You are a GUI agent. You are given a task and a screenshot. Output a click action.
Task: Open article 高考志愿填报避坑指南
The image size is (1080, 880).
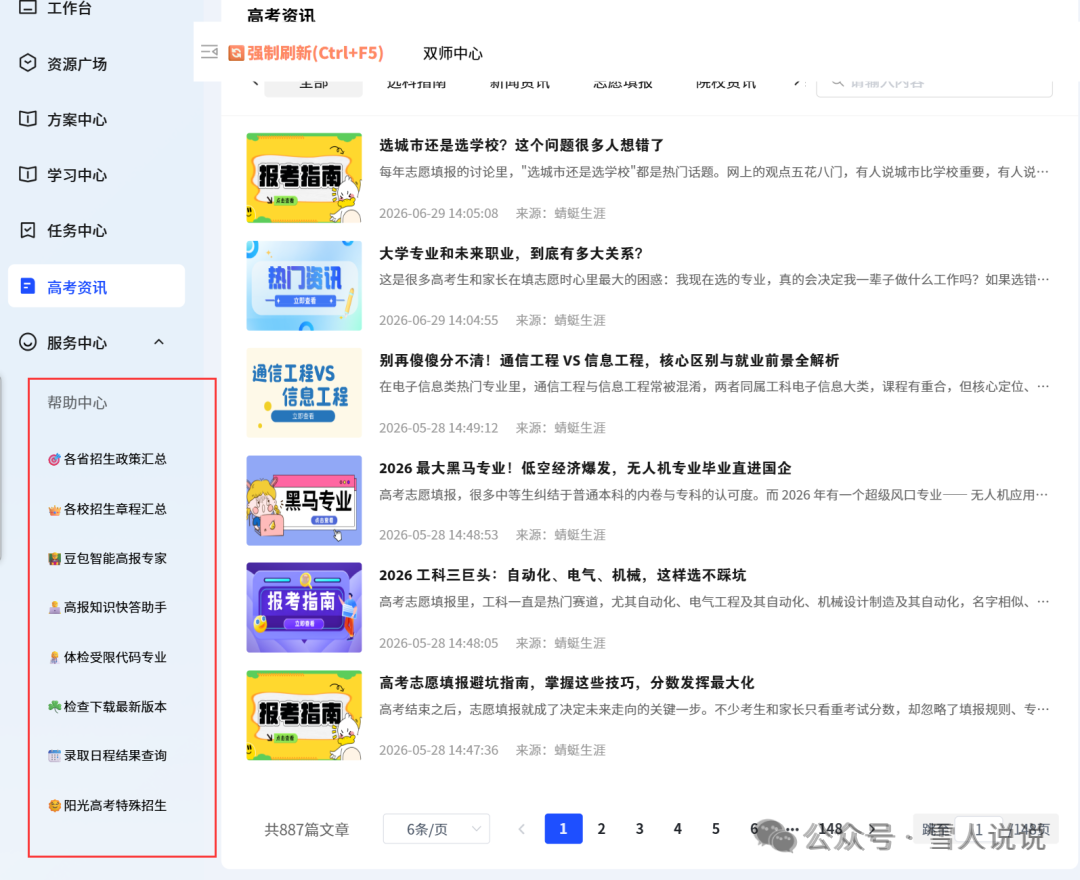(566, 683)
